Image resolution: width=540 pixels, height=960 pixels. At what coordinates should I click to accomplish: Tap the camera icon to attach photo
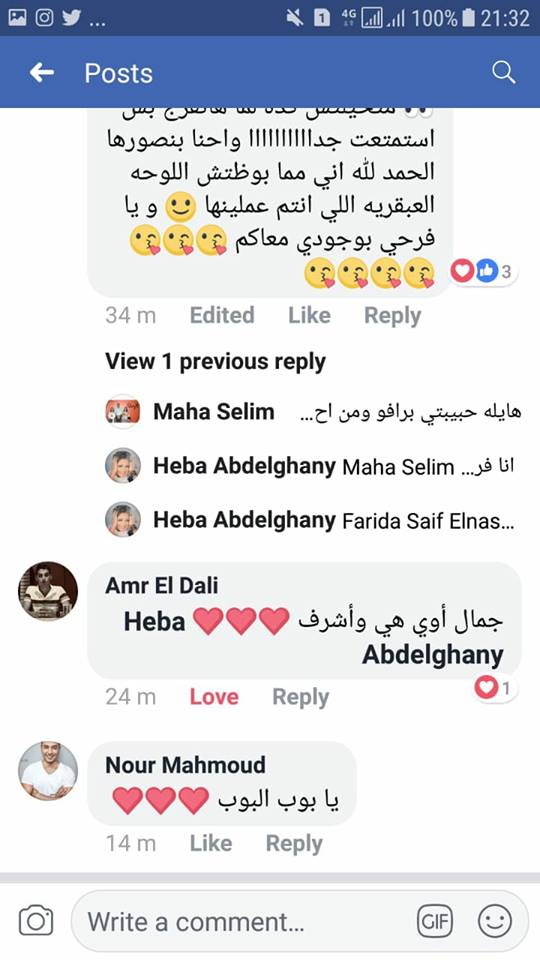[36, 921]
